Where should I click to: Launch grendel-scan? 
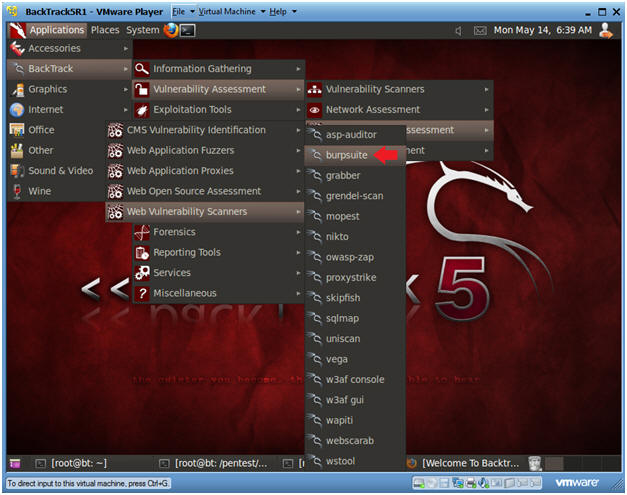(x=355, y=196)
